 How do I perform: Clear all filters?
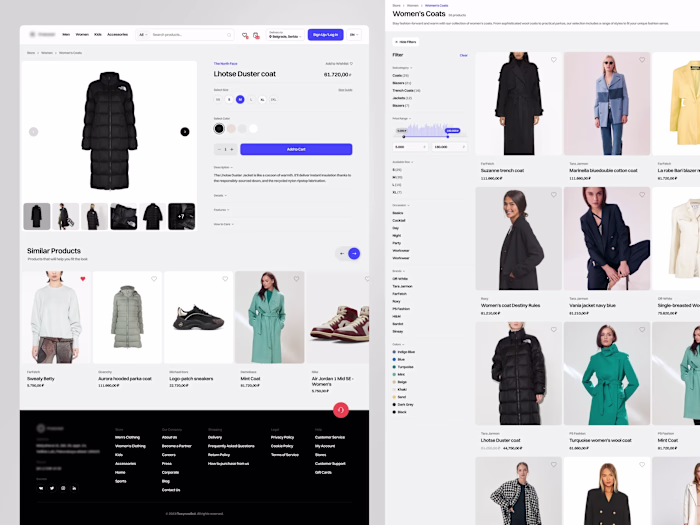click(463, 55)
